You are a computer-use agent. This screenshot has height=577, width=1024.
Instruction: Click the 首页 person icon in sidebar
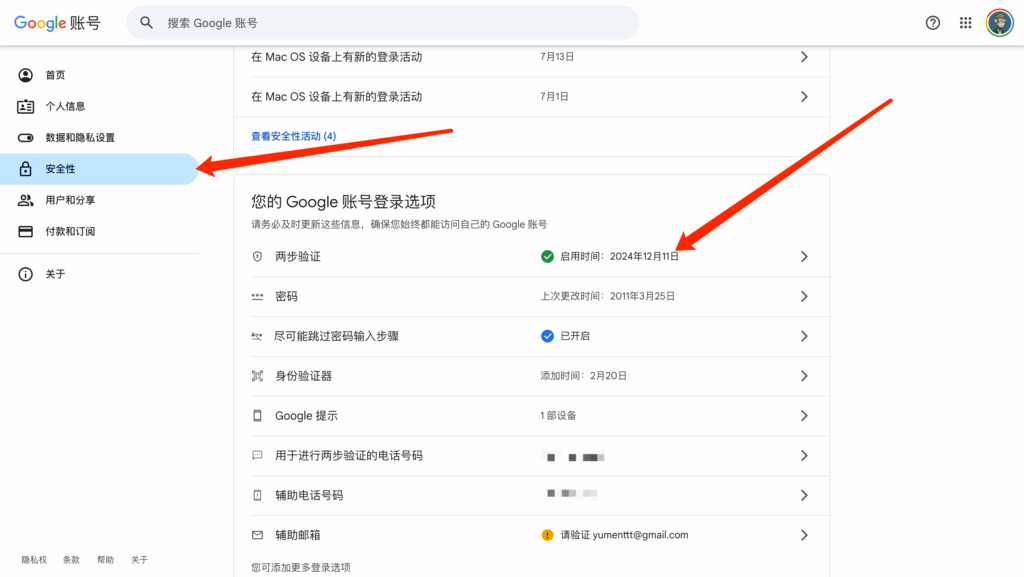(25, 75)
